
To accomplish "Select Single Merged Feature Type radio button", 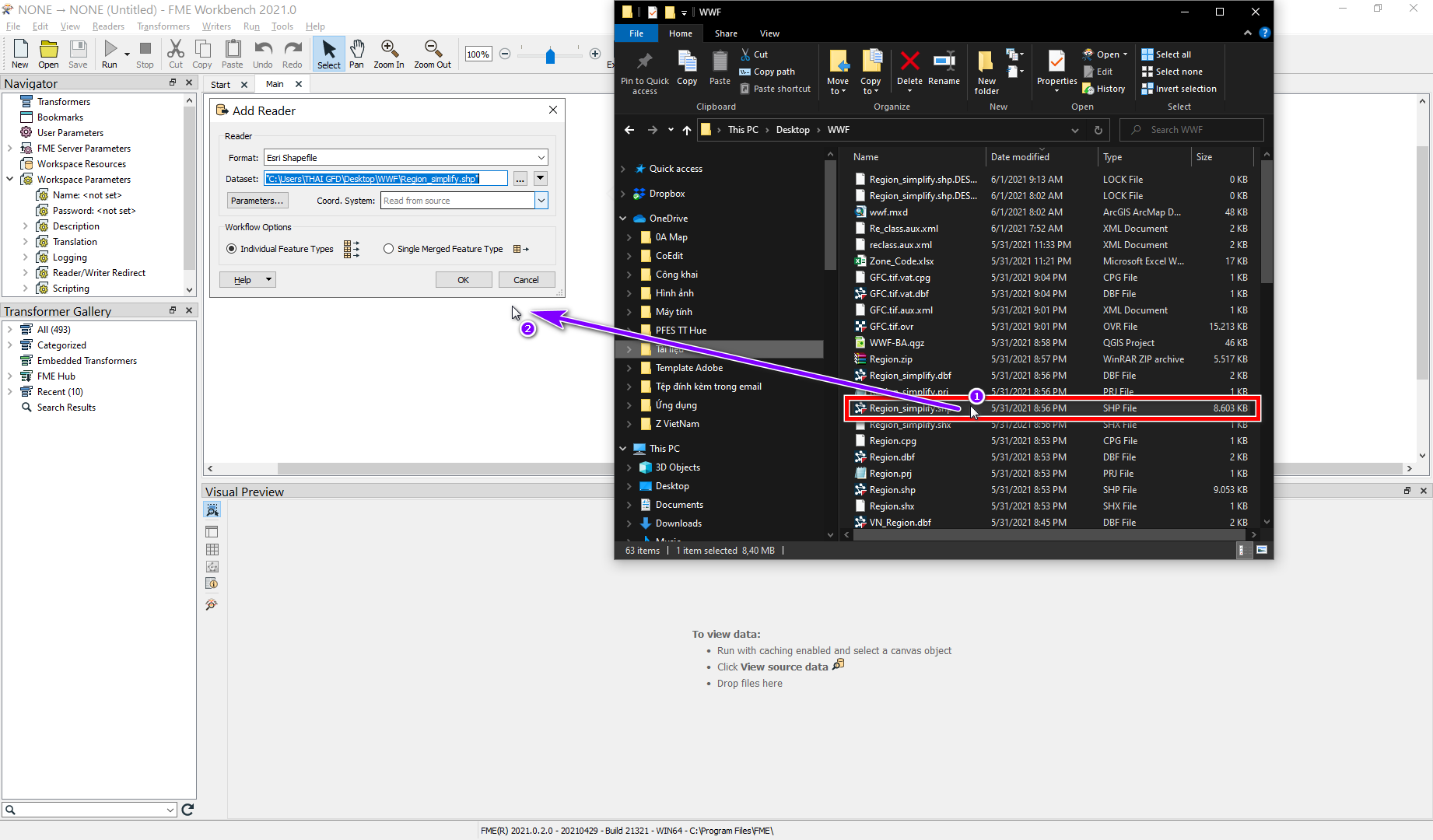I will (388, 249).
